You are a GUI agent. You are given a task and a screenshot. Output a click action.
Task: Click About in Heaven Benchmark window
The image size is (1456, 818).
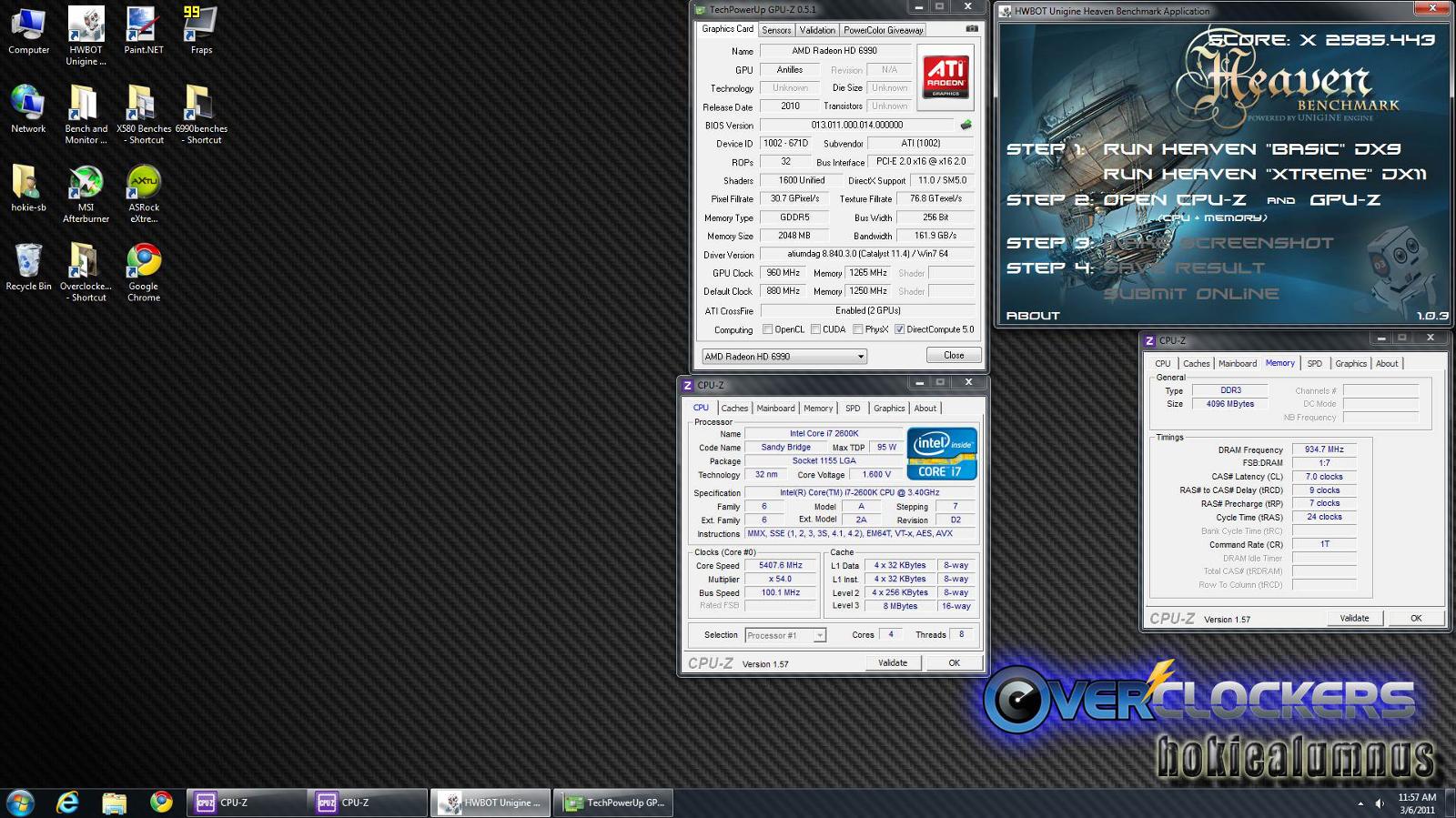click(x=1033, y=316)
